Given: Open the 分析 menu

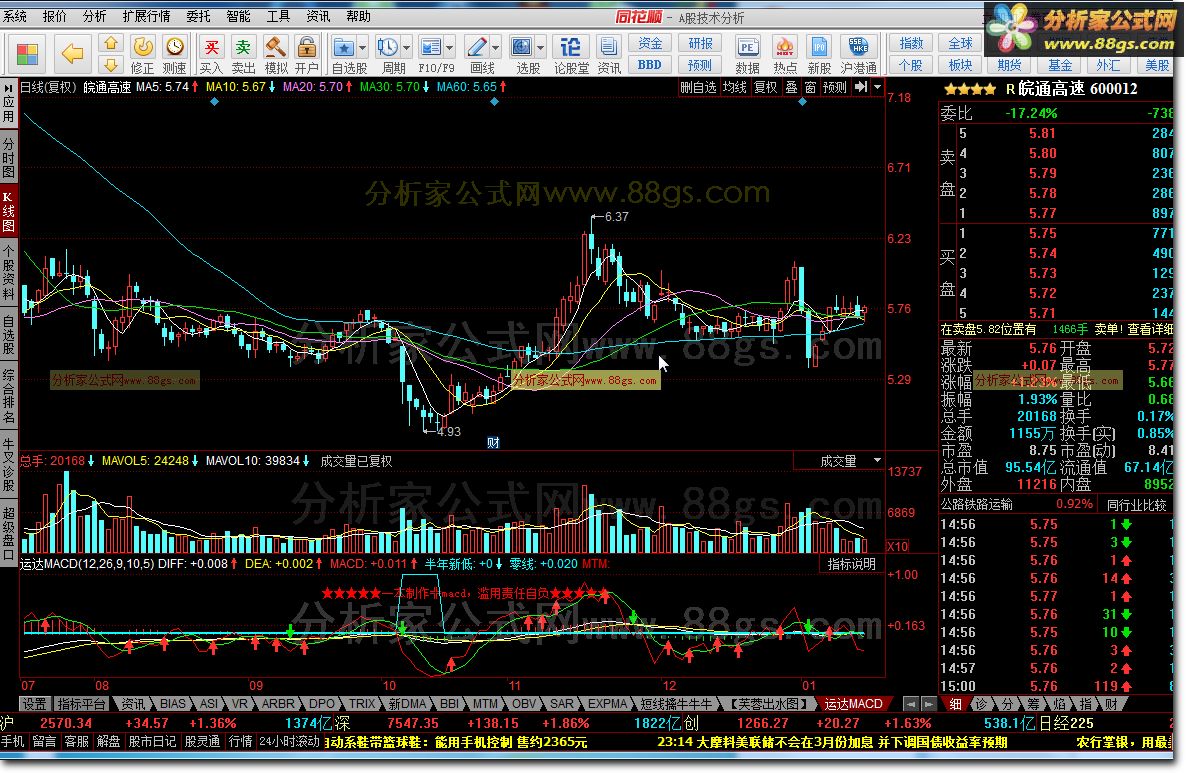Looking at the screenshot, I should [x=95, y=16].
